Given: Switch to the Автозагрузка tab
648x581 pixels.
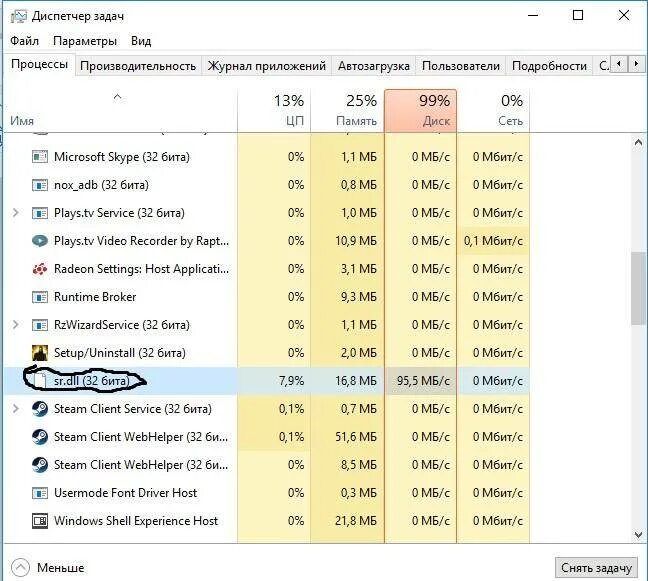Looking at the screenshot, I should (x=374, y=66).
